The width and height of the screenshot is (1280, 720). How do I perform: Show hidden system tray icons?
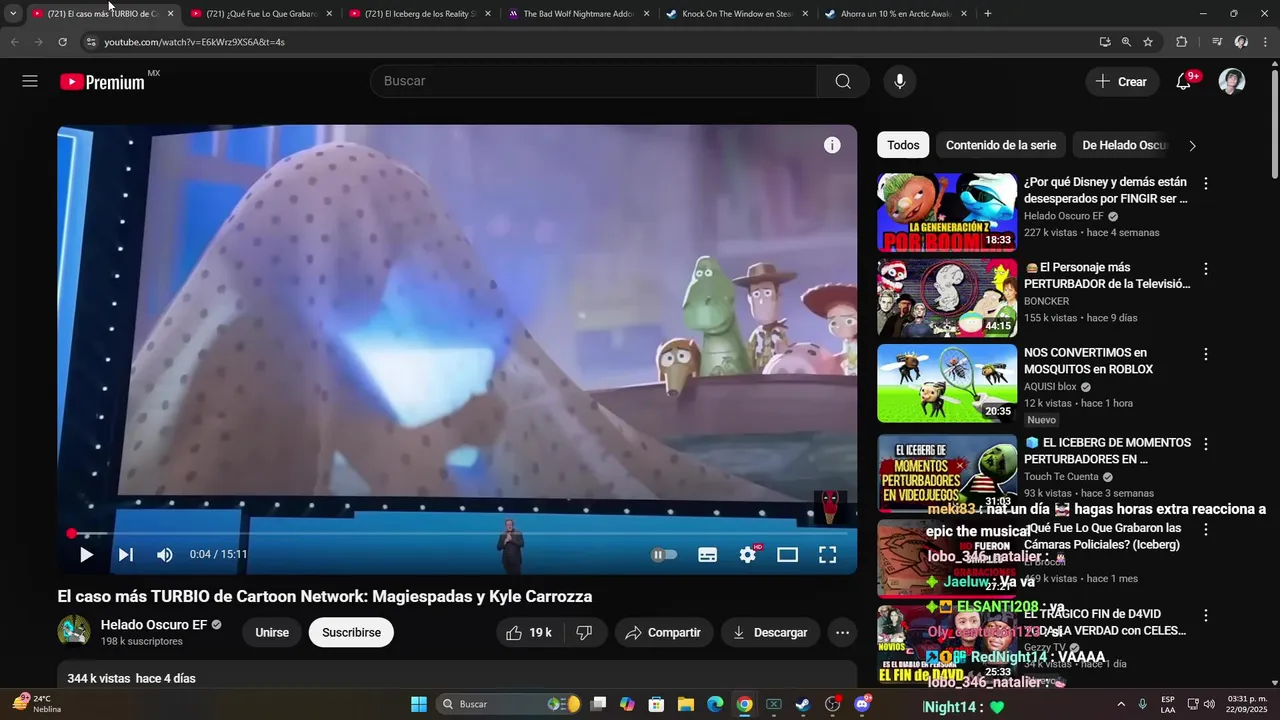tap(1121, 704)
